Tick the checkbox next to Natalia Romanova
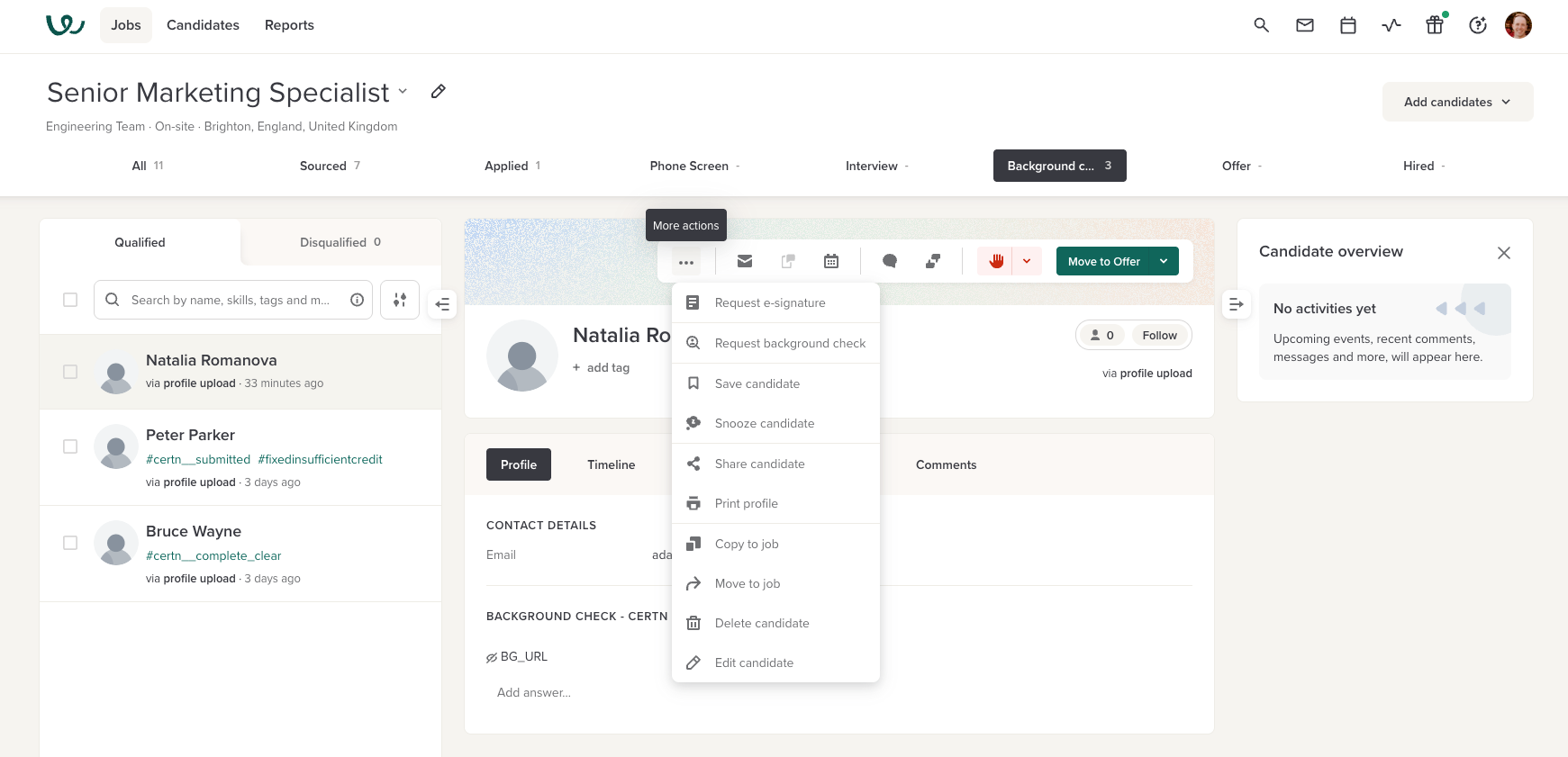The width and height of the screenshot is (1568, 757). tap(70, 372)
